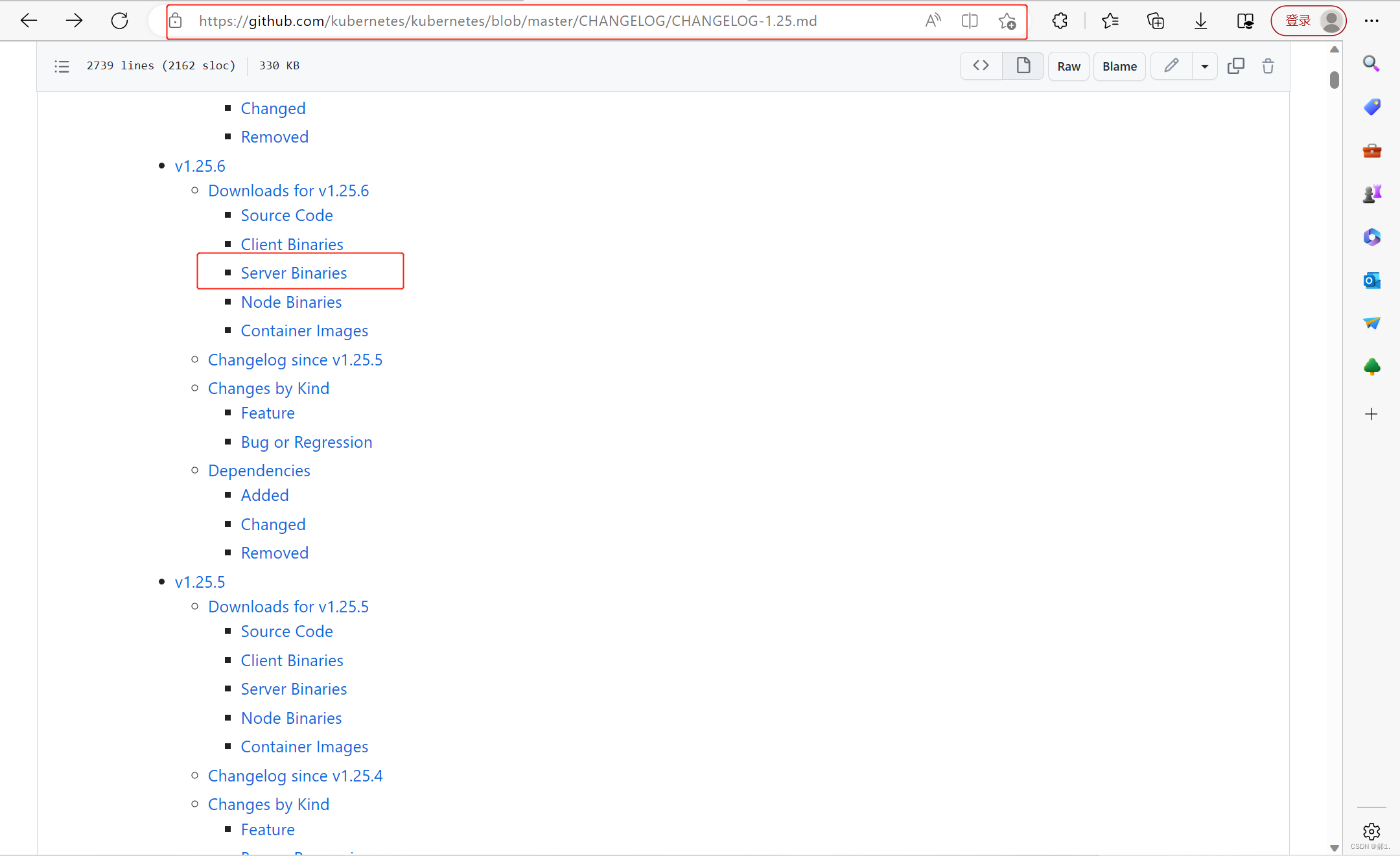Click the vertical page scrollbar thumb

click(x=1334, y=80)
